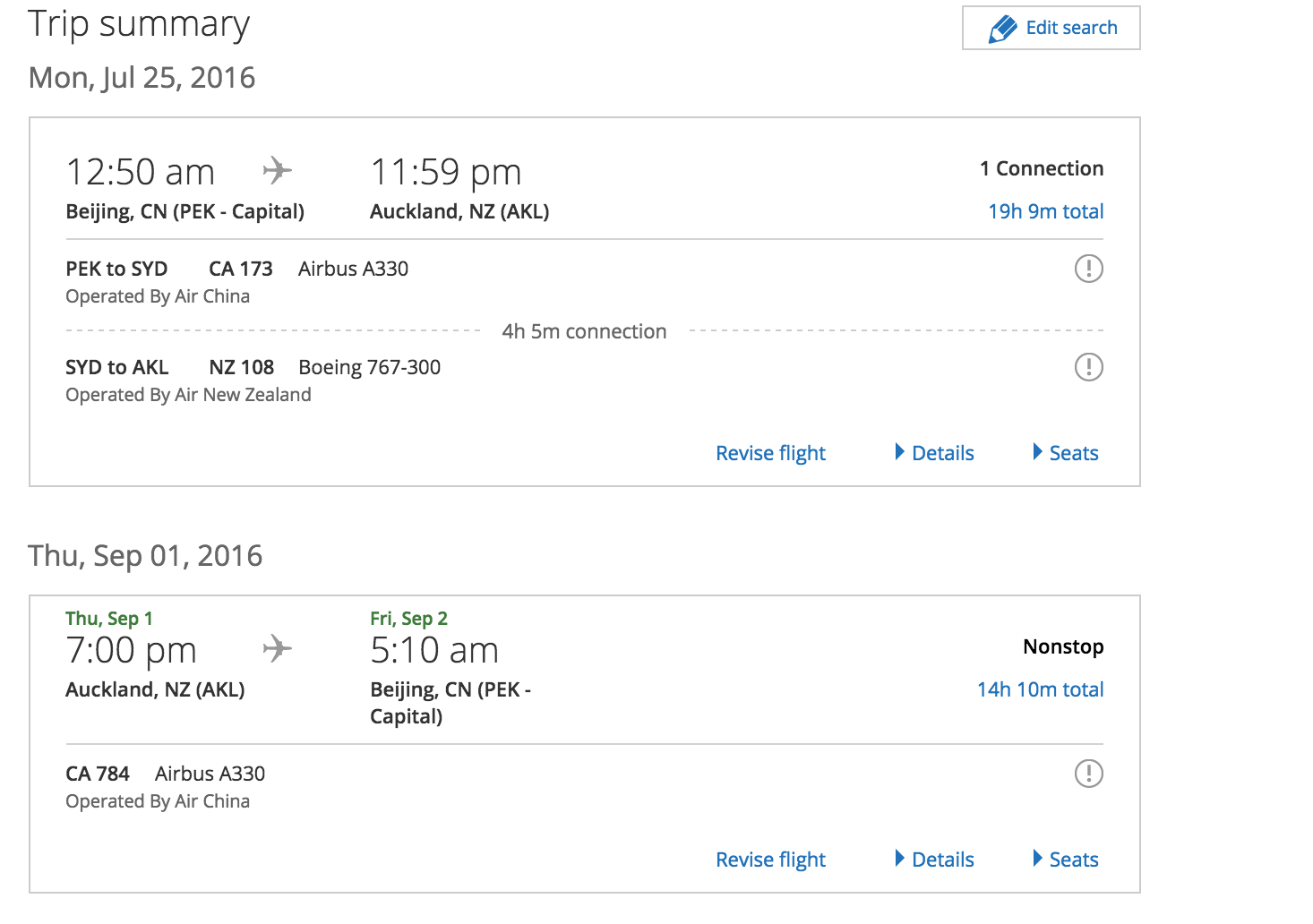Screen dimensions: 1313x924
Task: Click the pencil icon beside Edit search
Action: [x=1003, y=29]
